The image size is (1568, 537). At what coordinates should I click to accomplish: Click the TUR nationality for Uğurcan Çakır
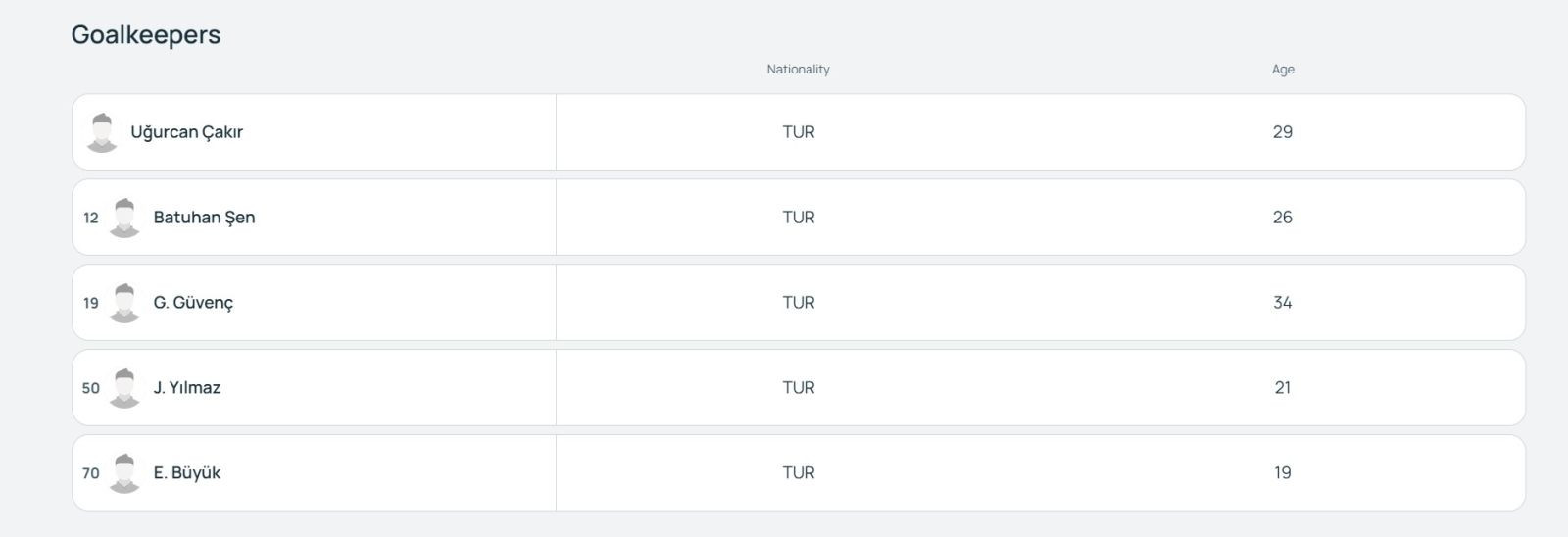tap(799, 132)
